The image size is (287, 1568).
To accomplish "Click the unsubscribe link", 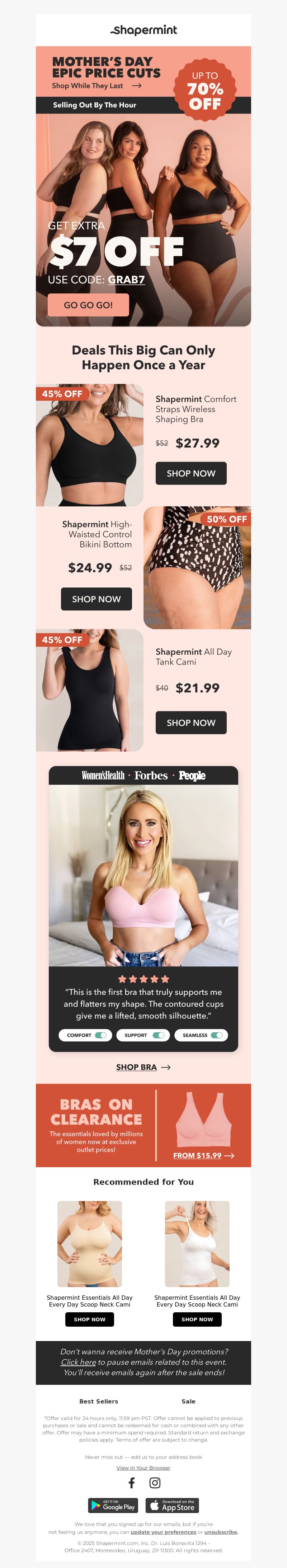I will pyautogui.click(x=221, y=1532).
